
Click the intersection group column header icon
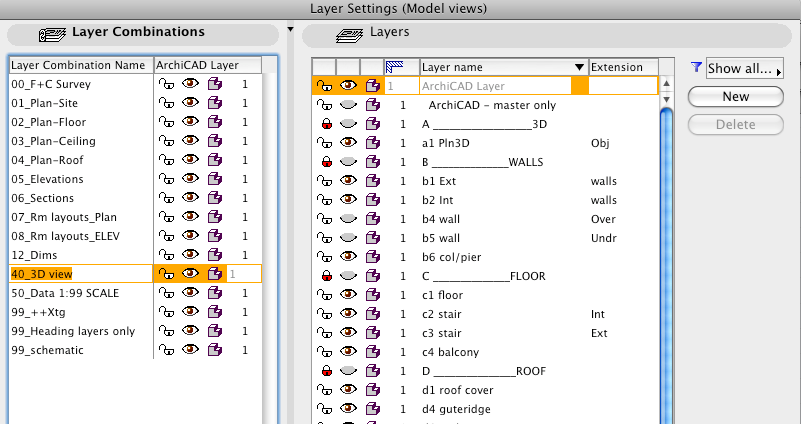click(394, 66)
